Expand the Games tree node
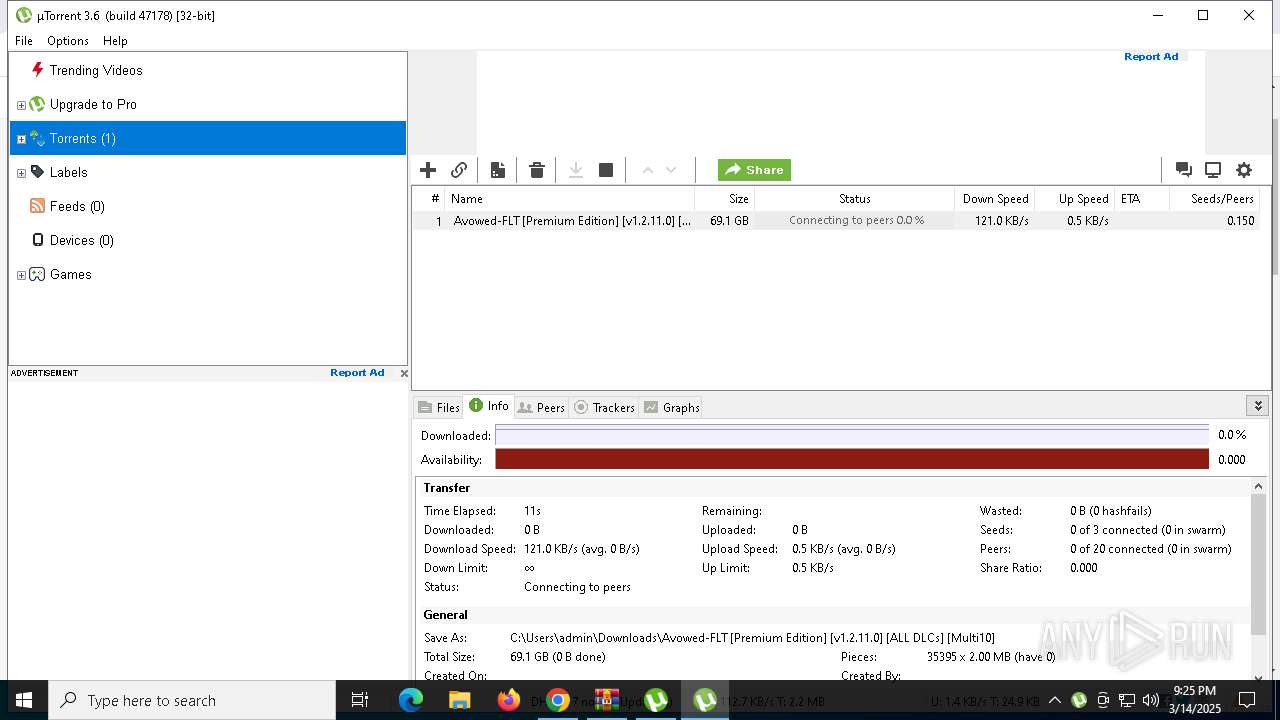 (21, 275)
